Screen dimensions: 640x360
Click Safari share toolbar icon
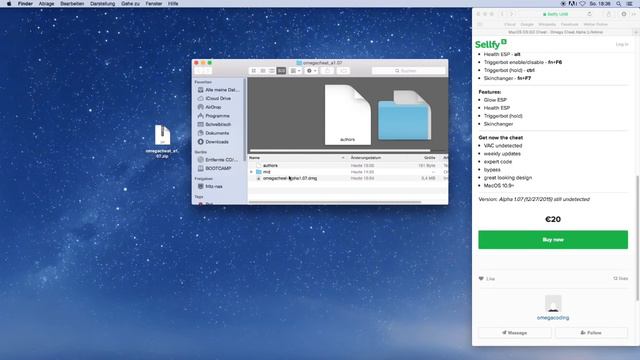point(609,14)
